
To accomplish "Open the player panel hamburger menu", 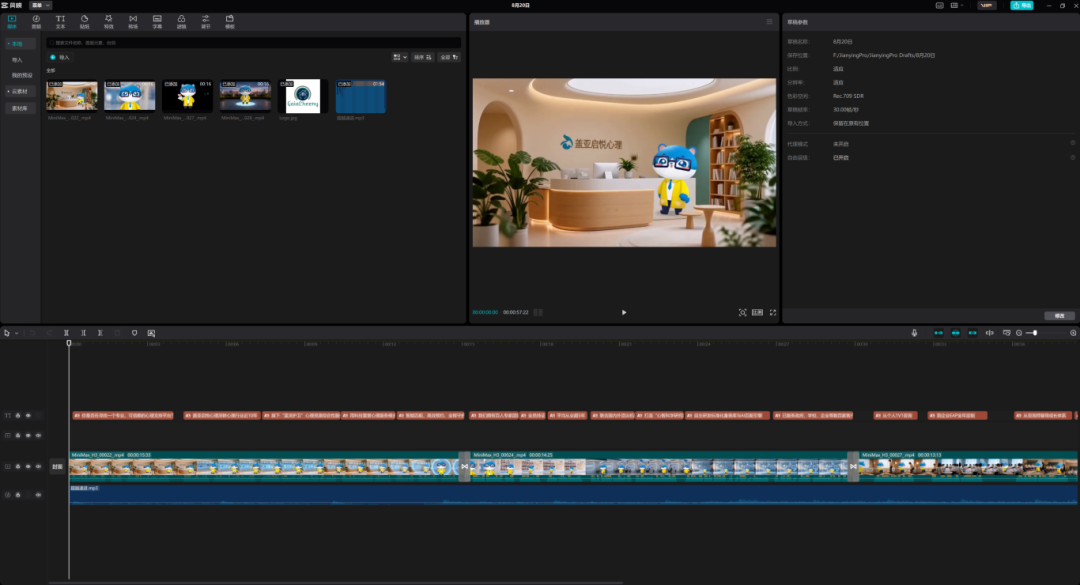I will 769,22.
